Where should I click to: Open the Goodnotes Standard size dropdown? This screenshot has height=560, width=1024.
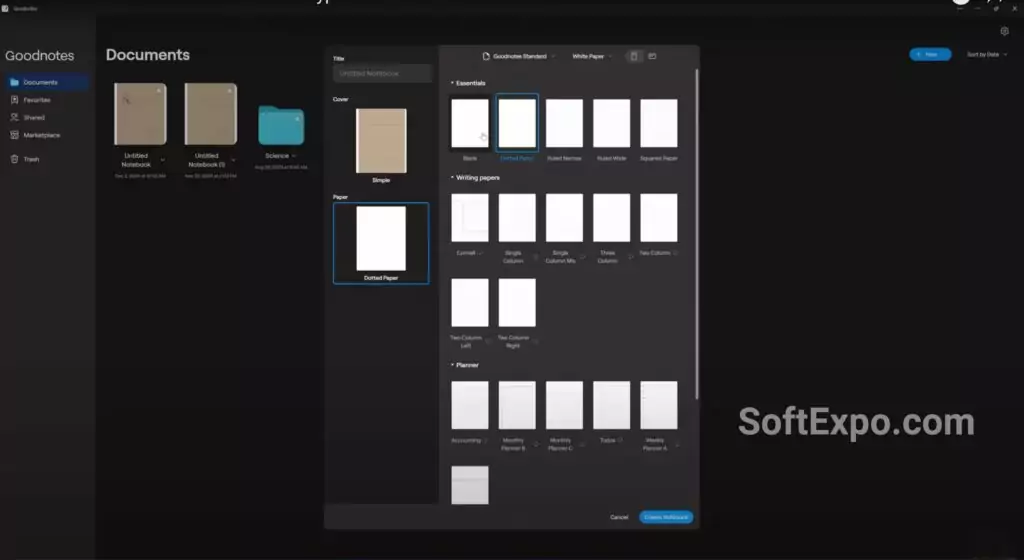(519, 56)
